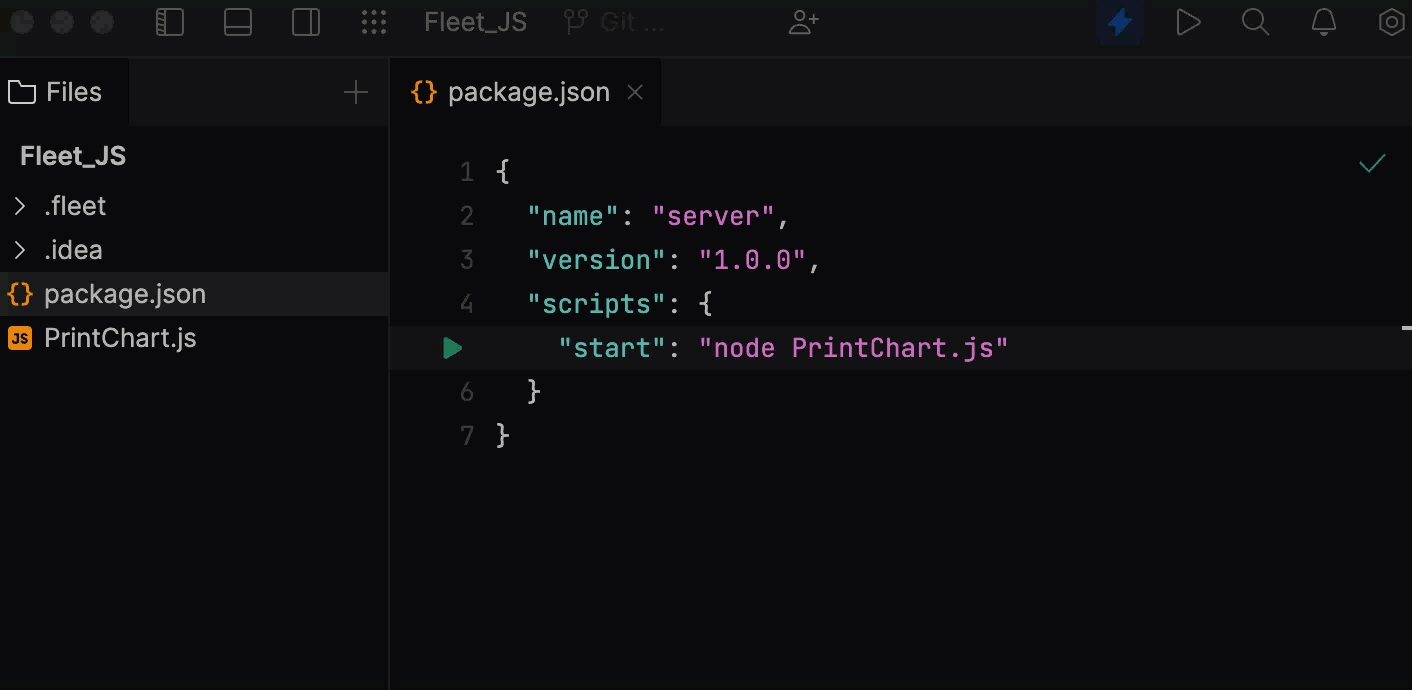
Task: Open Fleet settings gear
Action: (x=1391, y=22)
